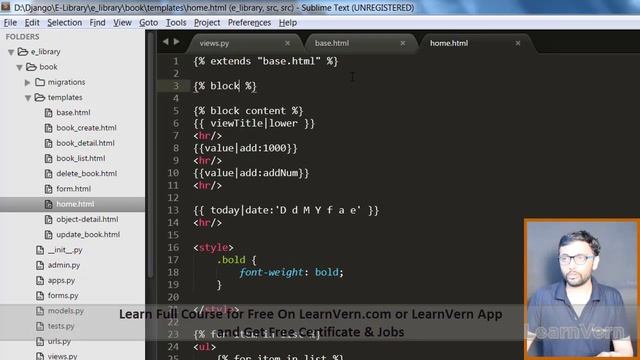The height and width of the screenshot is (360, 640).
Task: Click file icon beside apps.py
Action: coord(40,280)
